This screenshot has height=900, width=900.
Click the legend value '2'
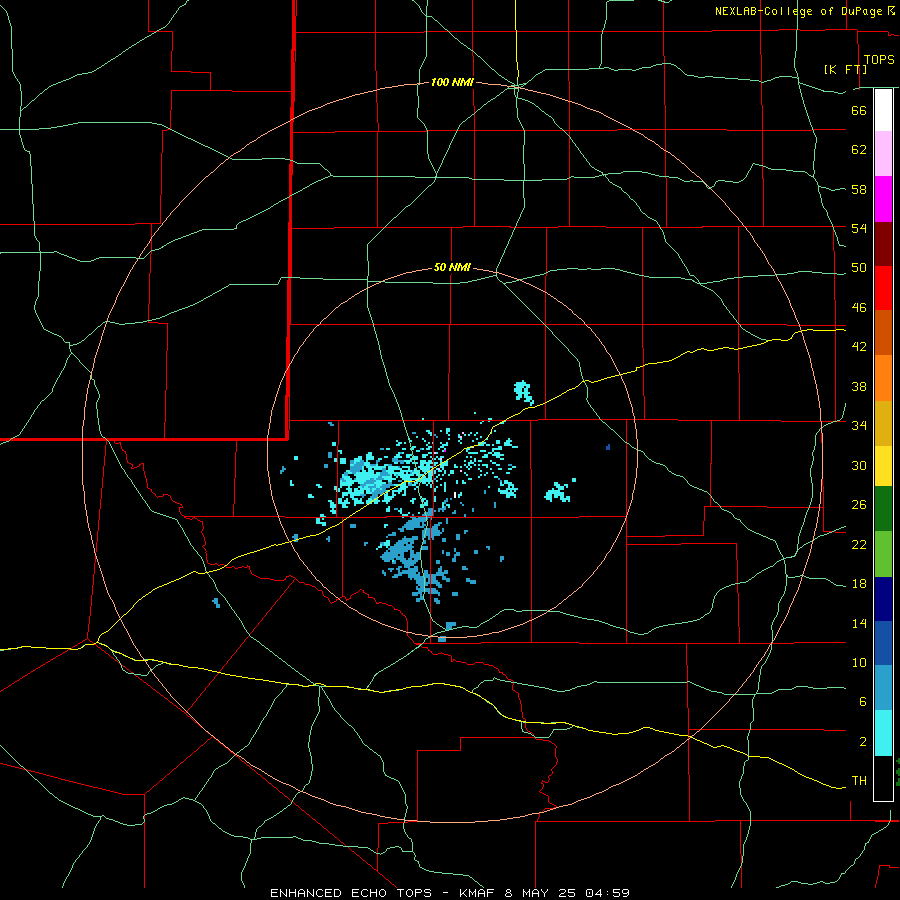pos(863,742)
